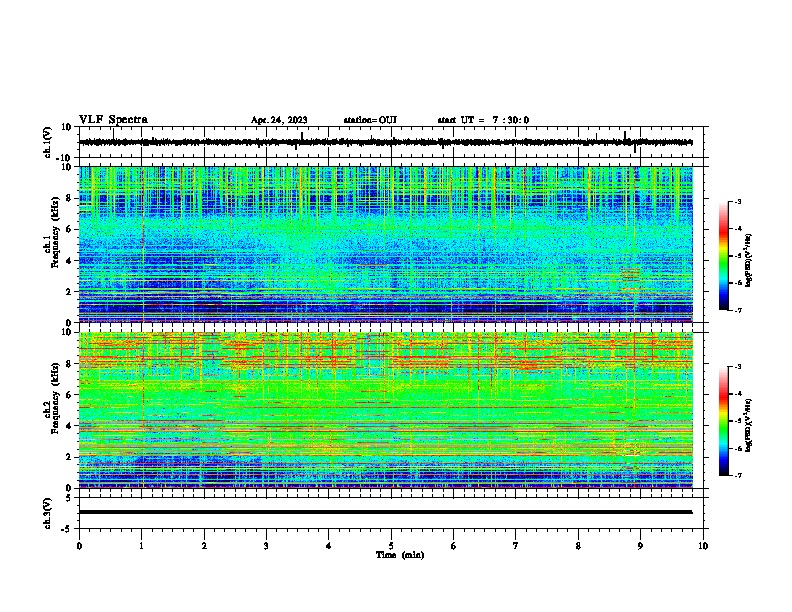Click time-axis tick label "1"
The image size is (792, 612).
pyautogui.click(x=141, y=546)
